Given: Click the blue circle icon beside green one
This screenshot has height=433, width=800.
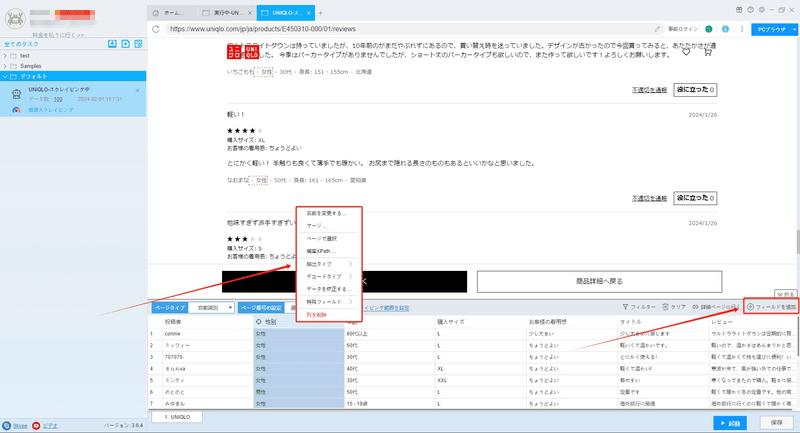Looking at the screenshot, I should pyautogui.click(x=725, y=29).
